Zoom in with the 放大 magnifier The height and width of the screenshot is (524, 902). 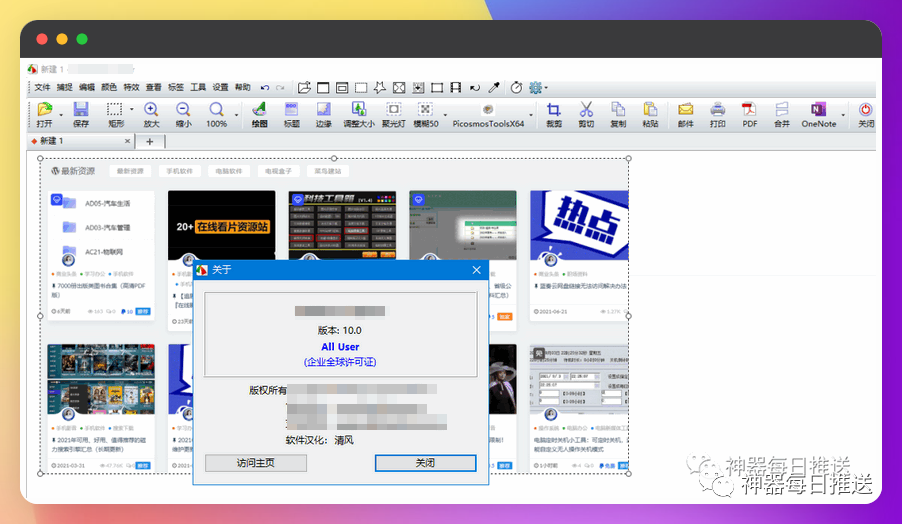[151, 114]
